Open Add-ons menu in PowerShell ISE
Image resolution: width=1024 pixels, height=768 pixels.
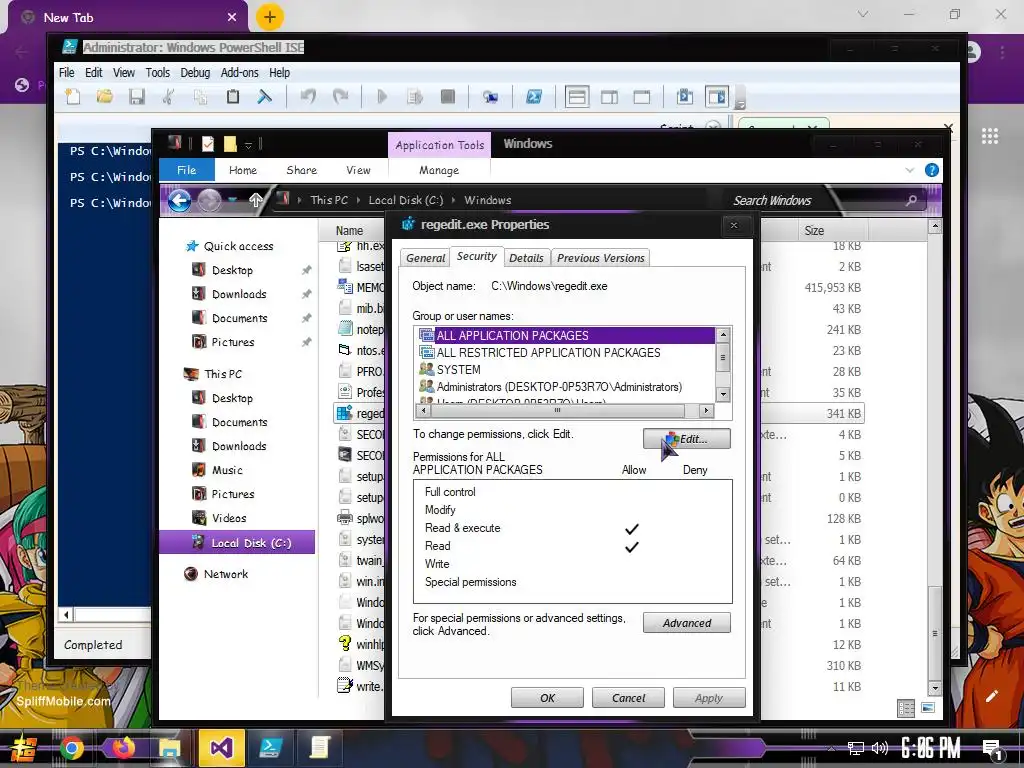point(239,72)
